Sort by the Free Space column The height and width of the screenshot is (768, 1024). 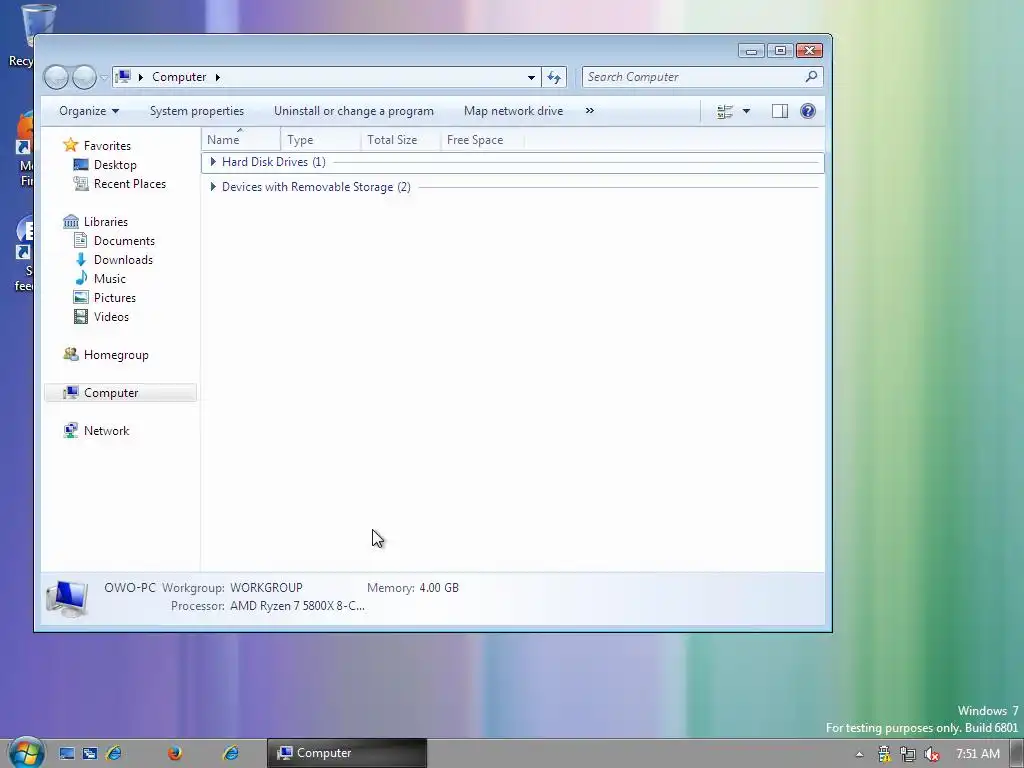(482, 140)
